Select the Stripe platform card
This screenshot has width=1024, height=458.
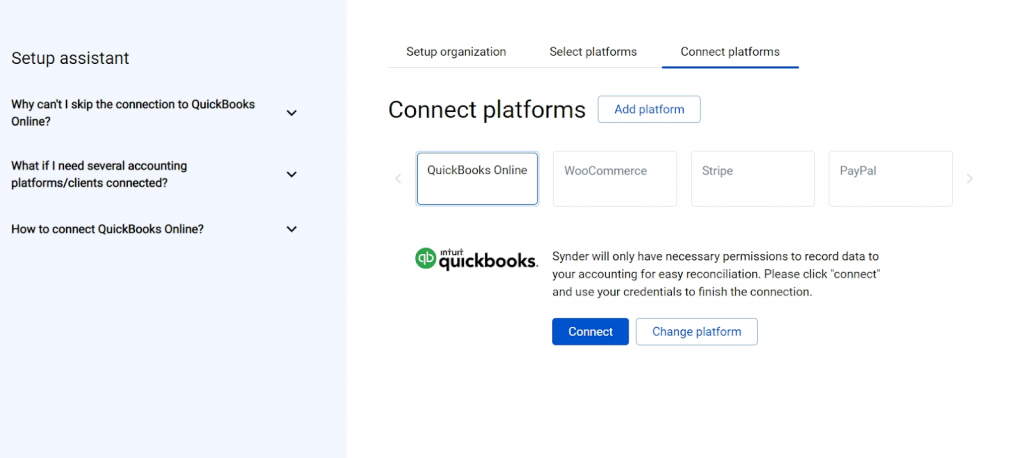point(752,178)
